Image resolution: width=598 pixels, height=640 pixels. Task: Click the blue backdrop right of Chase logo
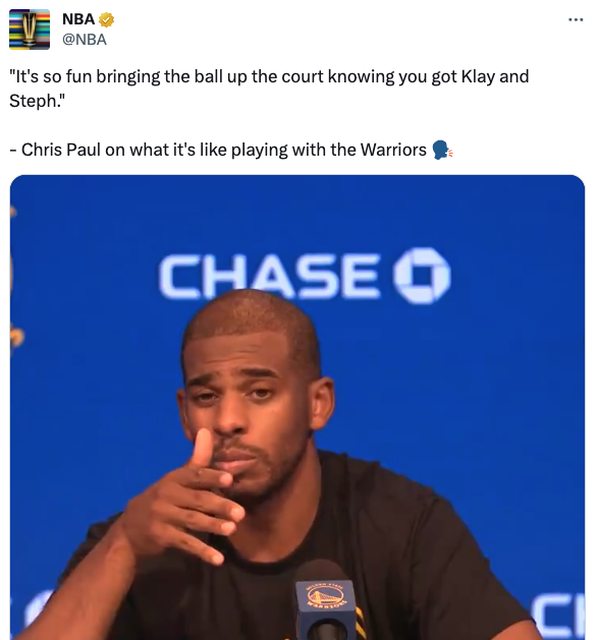pyautogui.click(x=518, y=276)
